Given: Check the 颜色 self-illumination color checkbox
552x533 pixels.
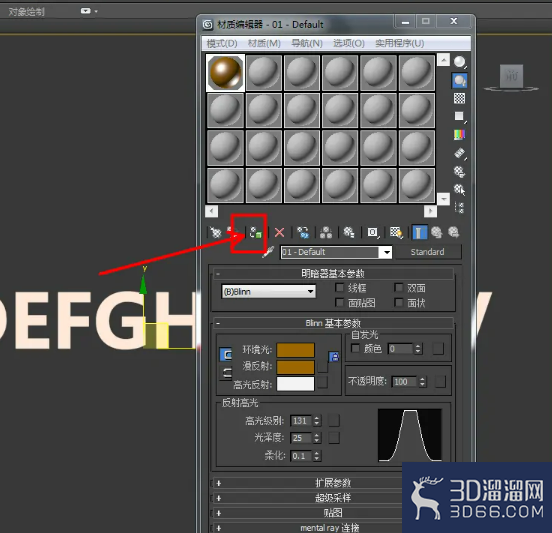Looking at the screenshot, I should [356, 349].
